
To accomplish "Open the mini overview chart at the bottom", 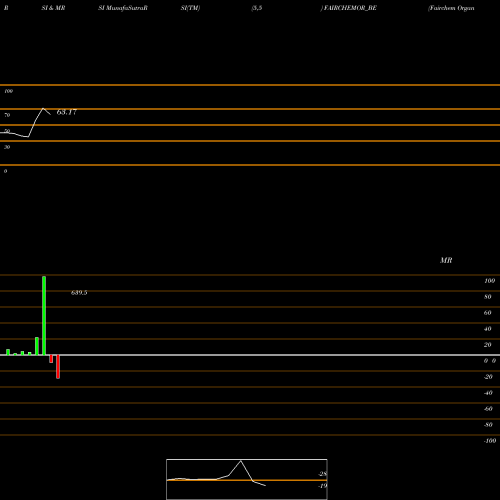I will [247, 479].
